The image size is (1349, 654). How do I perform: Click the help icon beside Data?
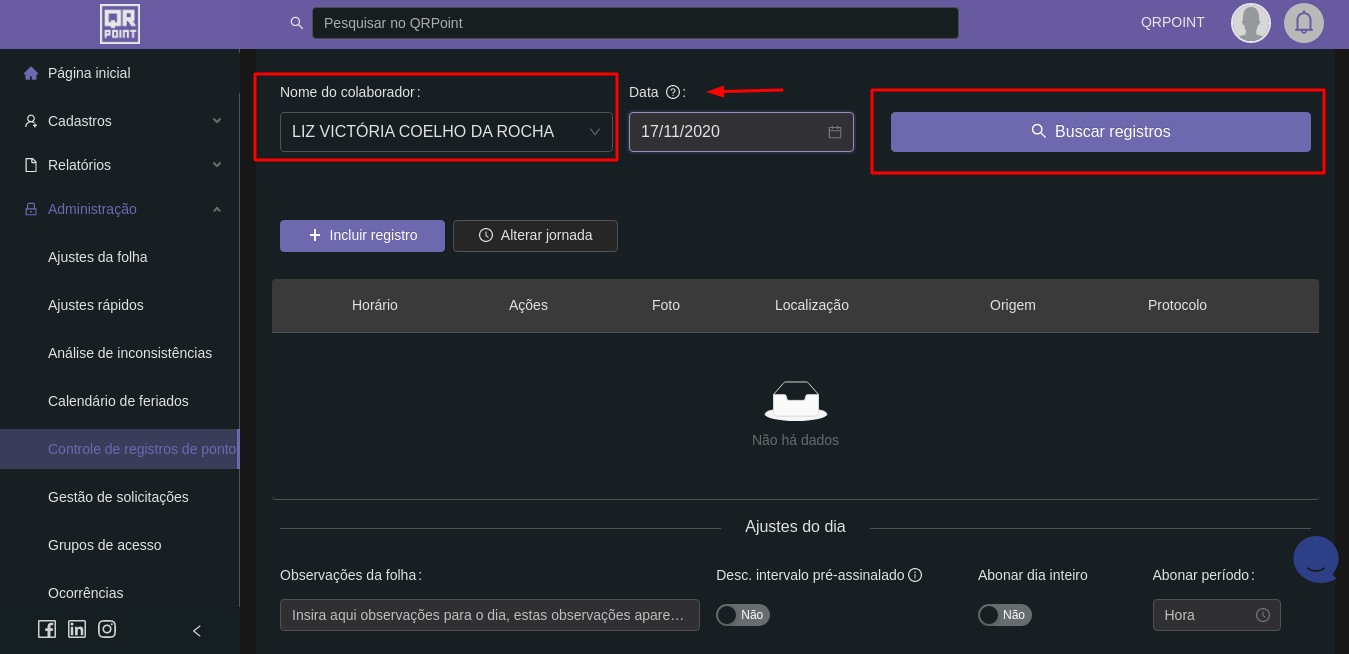[x=673, y=92]
